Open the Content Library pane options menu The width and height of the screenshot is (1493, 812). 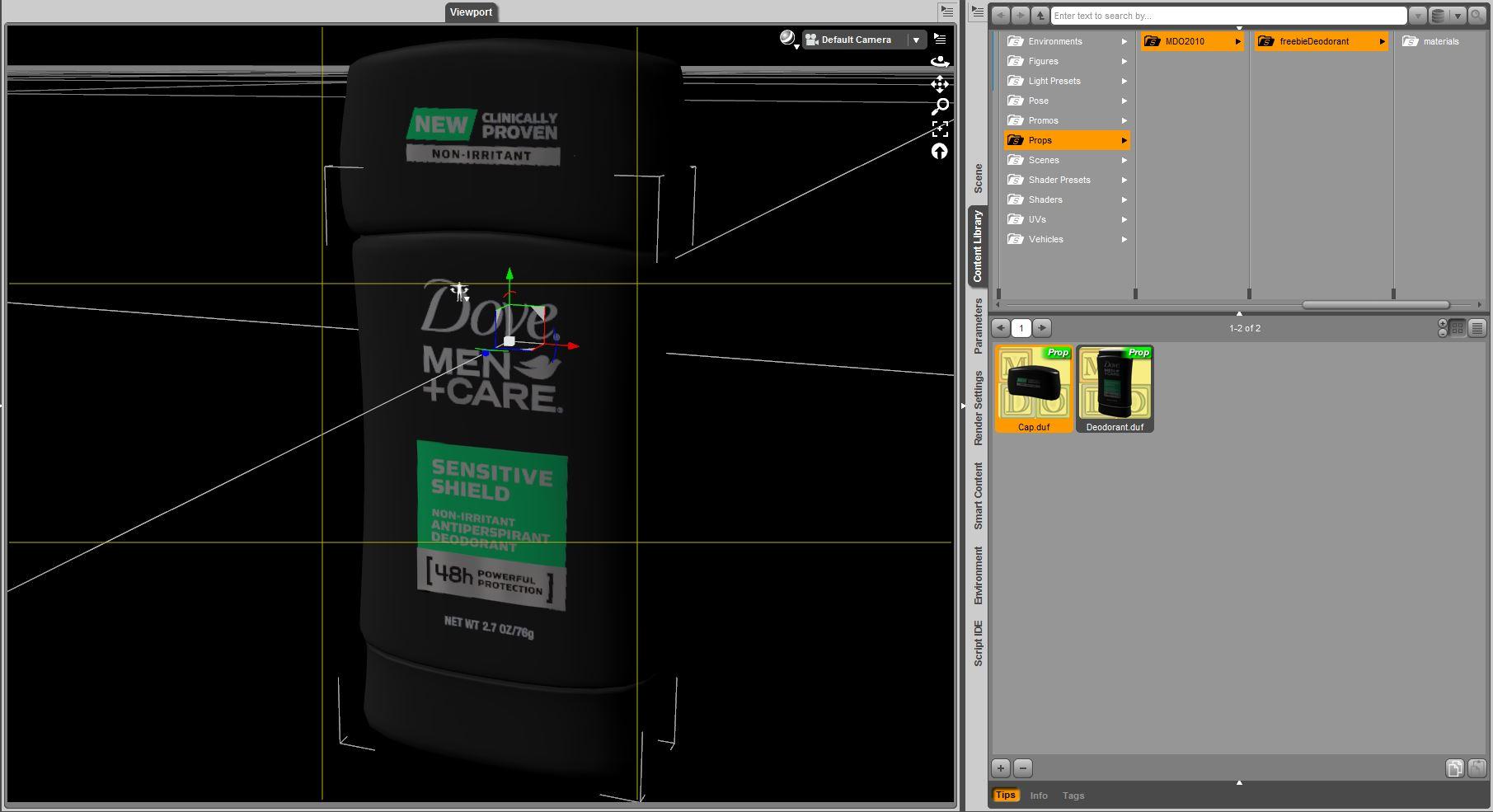[977, 12]
